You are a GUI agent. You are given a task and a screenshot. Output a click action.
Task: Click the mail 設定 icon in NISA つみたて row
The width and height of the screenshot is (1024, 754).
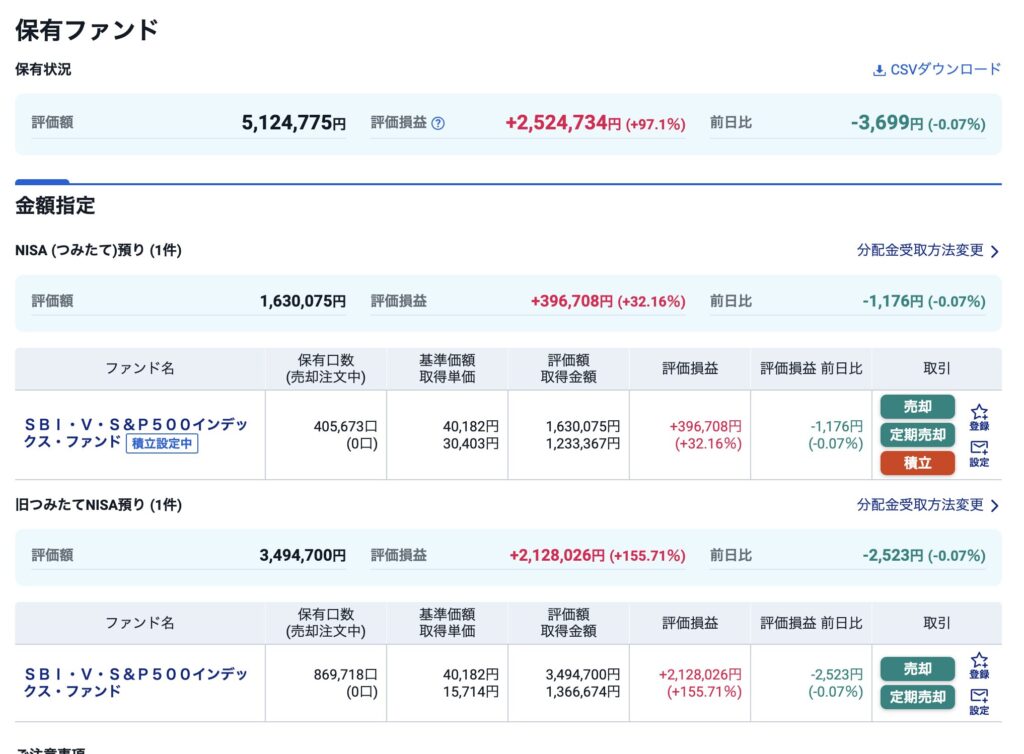(x=979, y=453)
